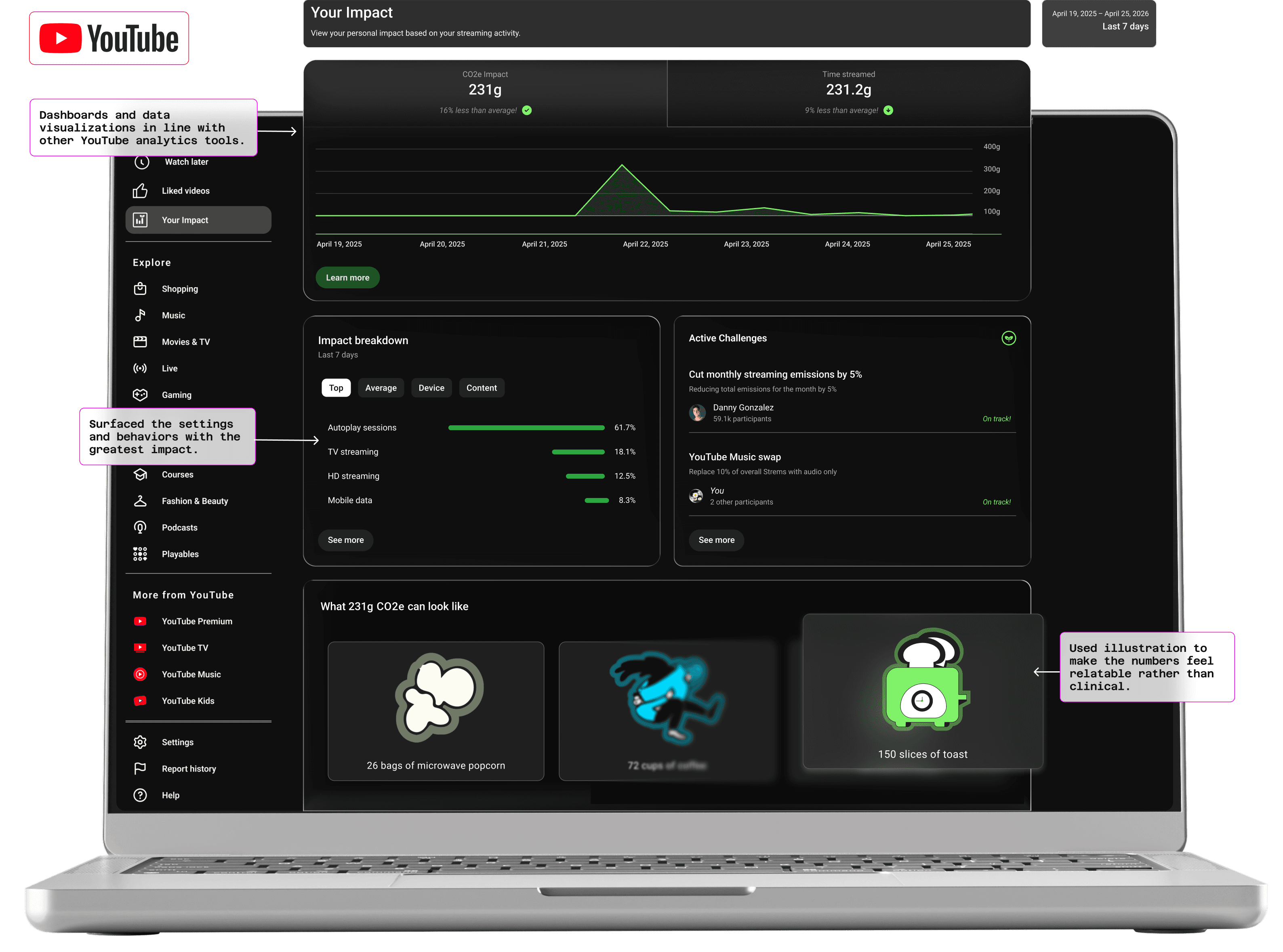Click the Learn more button
The image size is (1283, 952).
(347, 278)
